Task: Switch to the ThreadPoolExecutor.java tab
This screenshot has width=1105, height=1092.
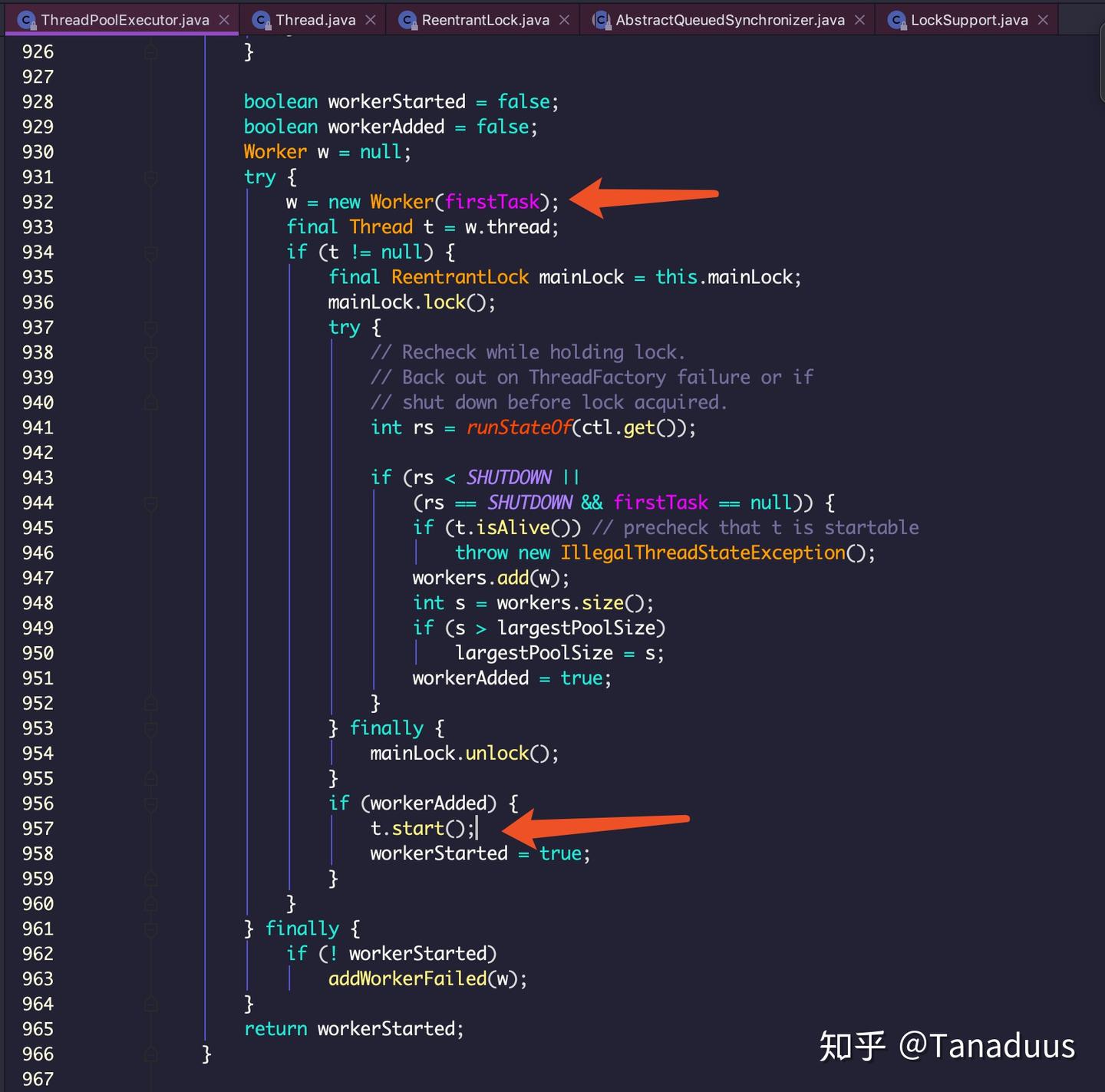Action: (x=123, y=19)
